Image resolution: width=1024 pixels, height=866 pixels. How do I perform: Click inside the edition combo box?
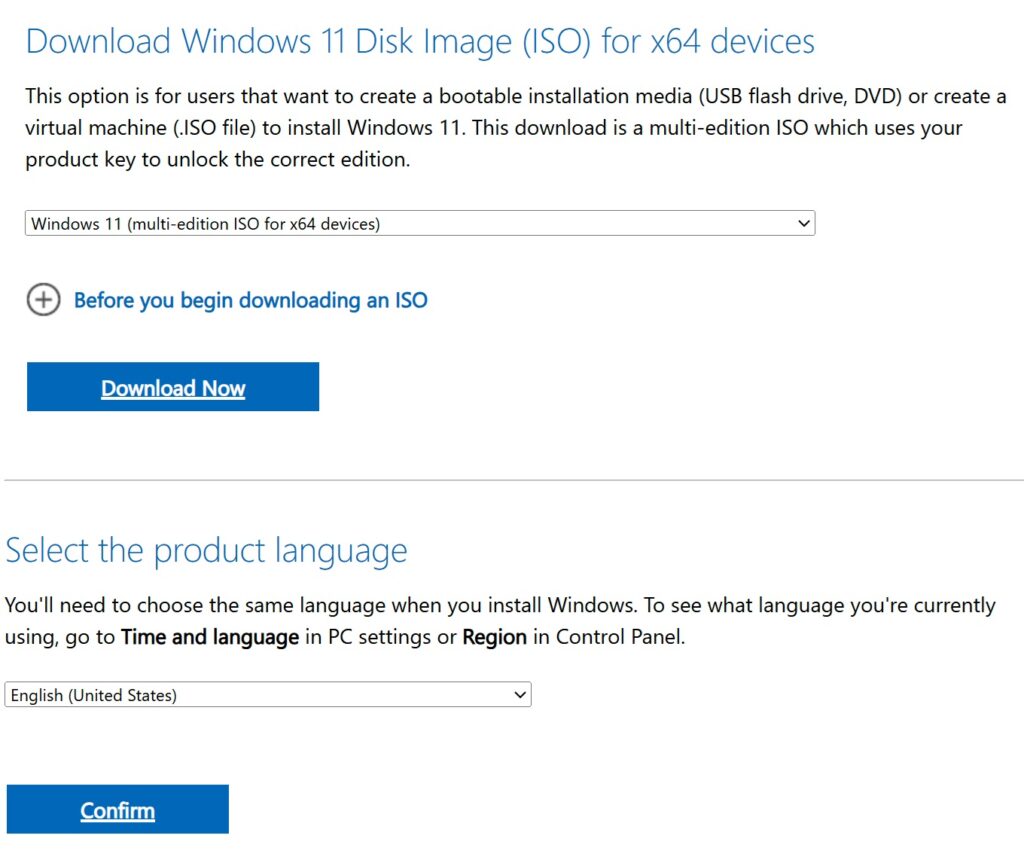pos(400,223)
